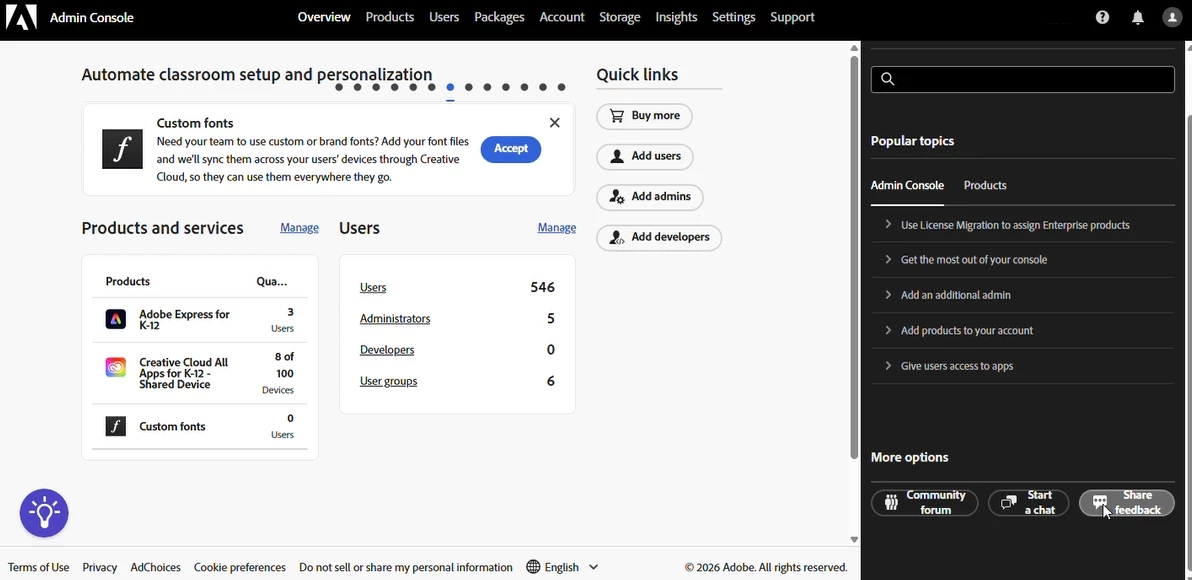Click the Creative Cloud All Apps icon
Screen dimensions: 1192x580
click(x=116, y=367)
